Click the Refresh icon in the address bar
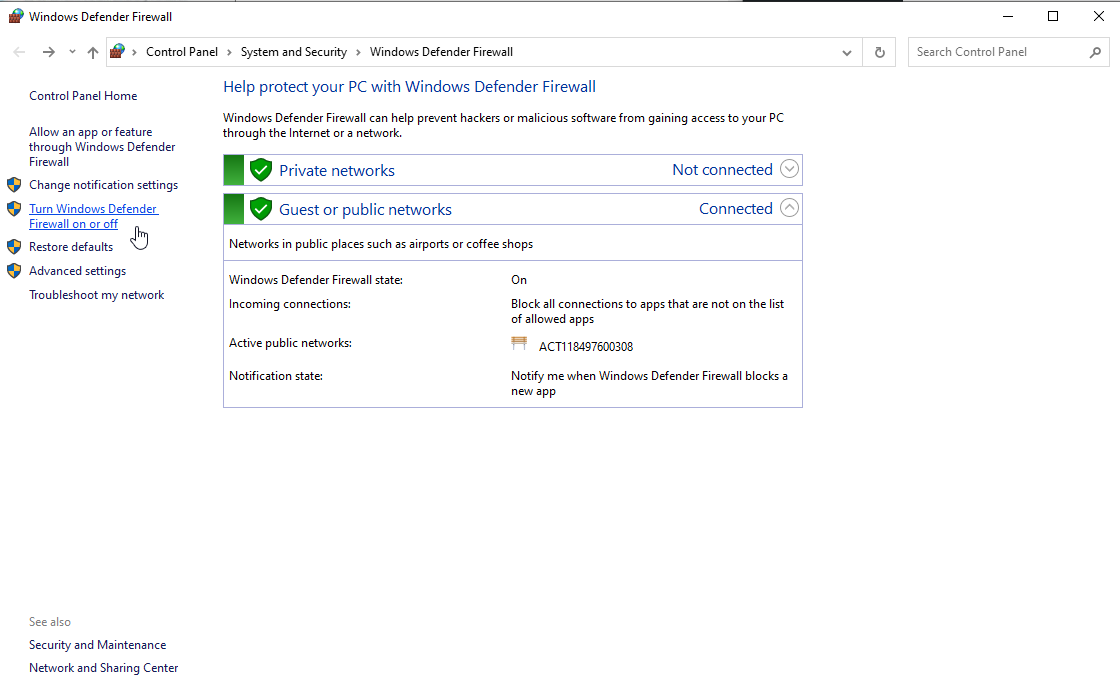The width and height of the screenshot is (1120, 694). tap(879, 51)
